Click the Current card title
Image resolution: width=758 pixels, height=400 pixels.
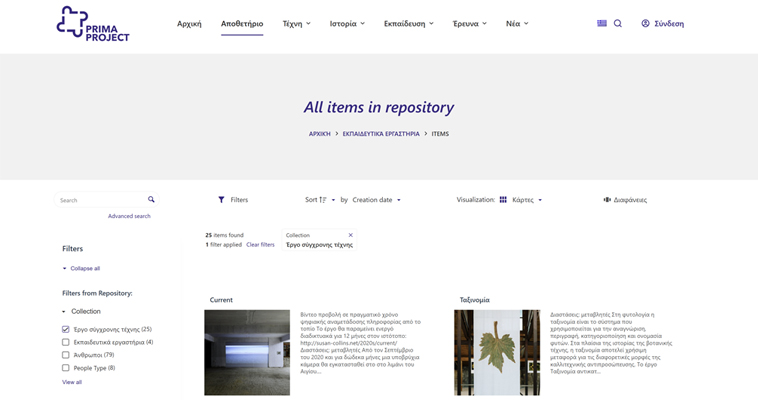(221, 300)
